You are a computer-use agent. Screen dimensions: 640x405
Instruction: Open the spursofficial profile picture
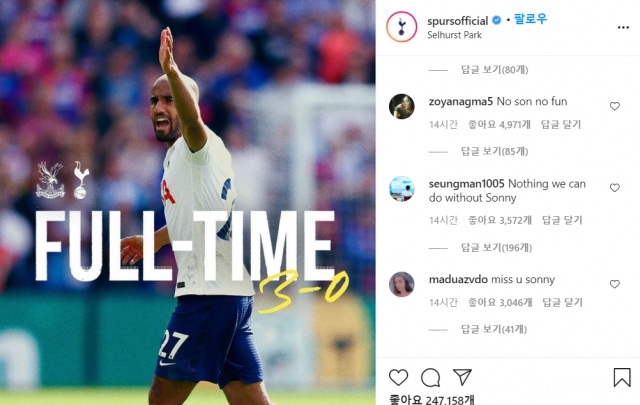pos(402,27)
